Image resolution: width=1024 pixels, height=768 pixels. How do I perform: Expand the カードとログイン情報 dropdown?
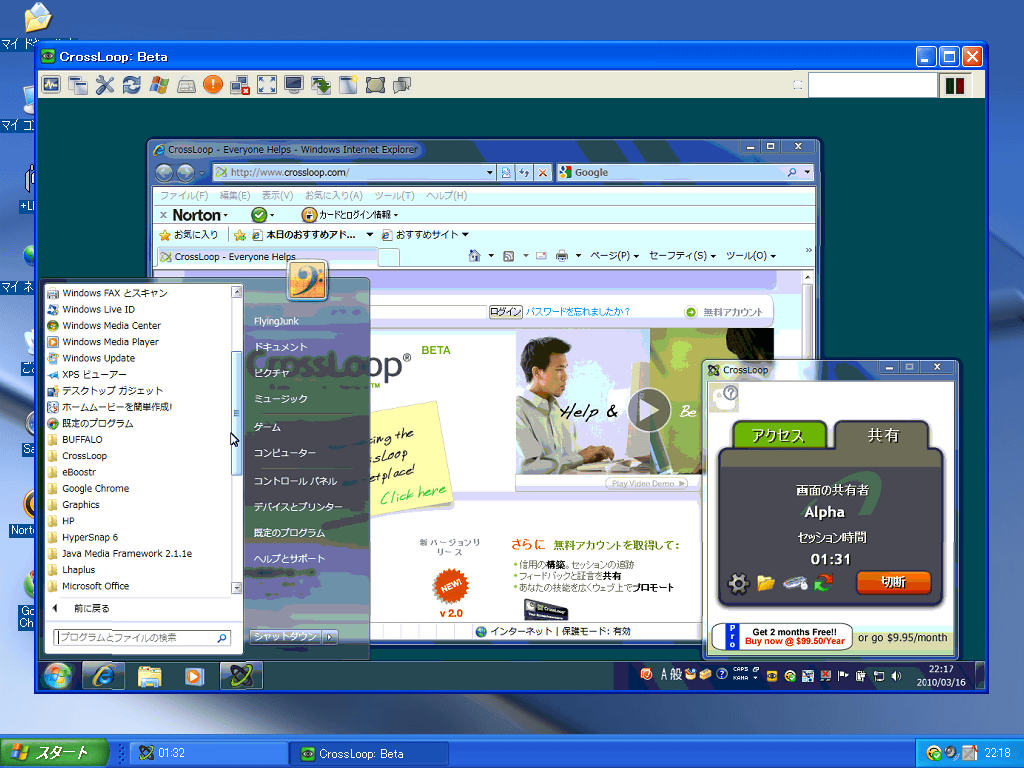(396, 215)
